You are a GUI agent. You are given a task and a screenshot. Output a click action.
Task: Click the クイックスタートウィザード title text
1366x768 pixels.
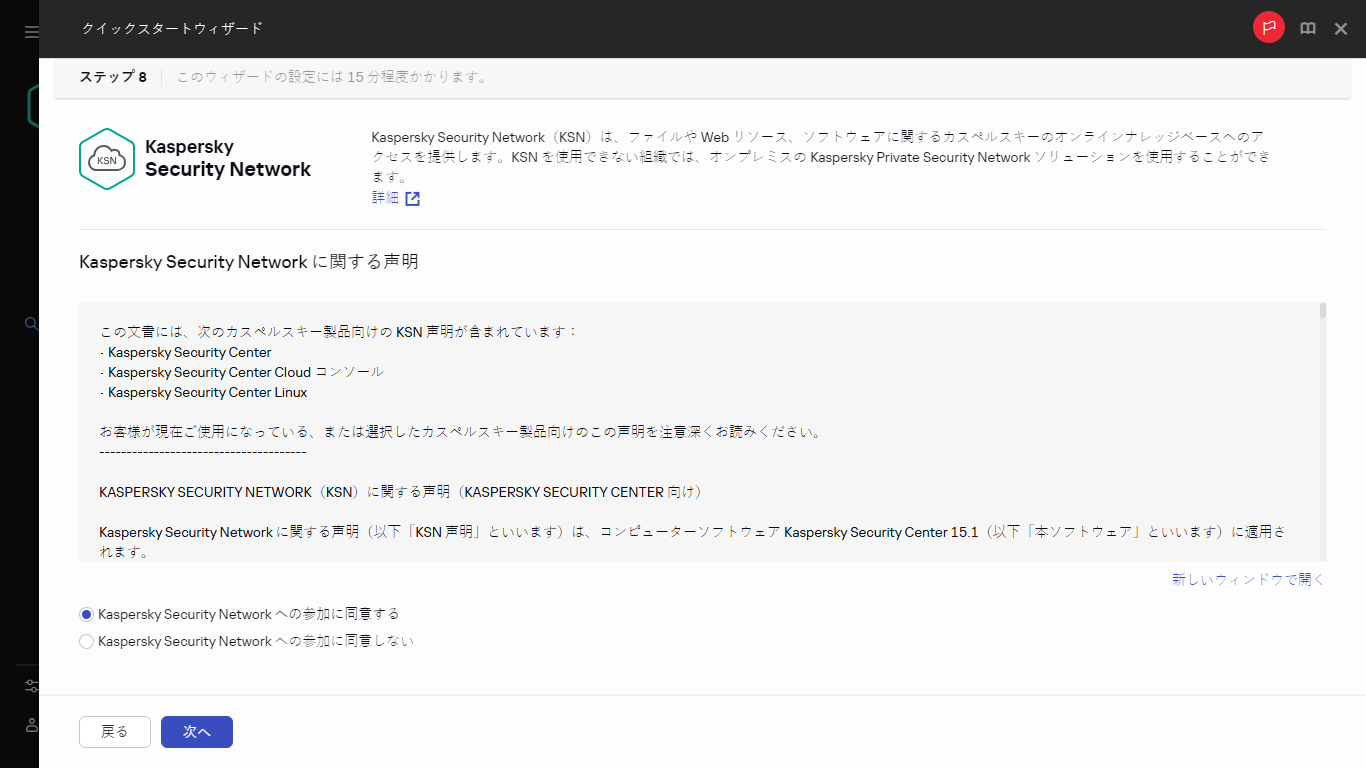172,29
